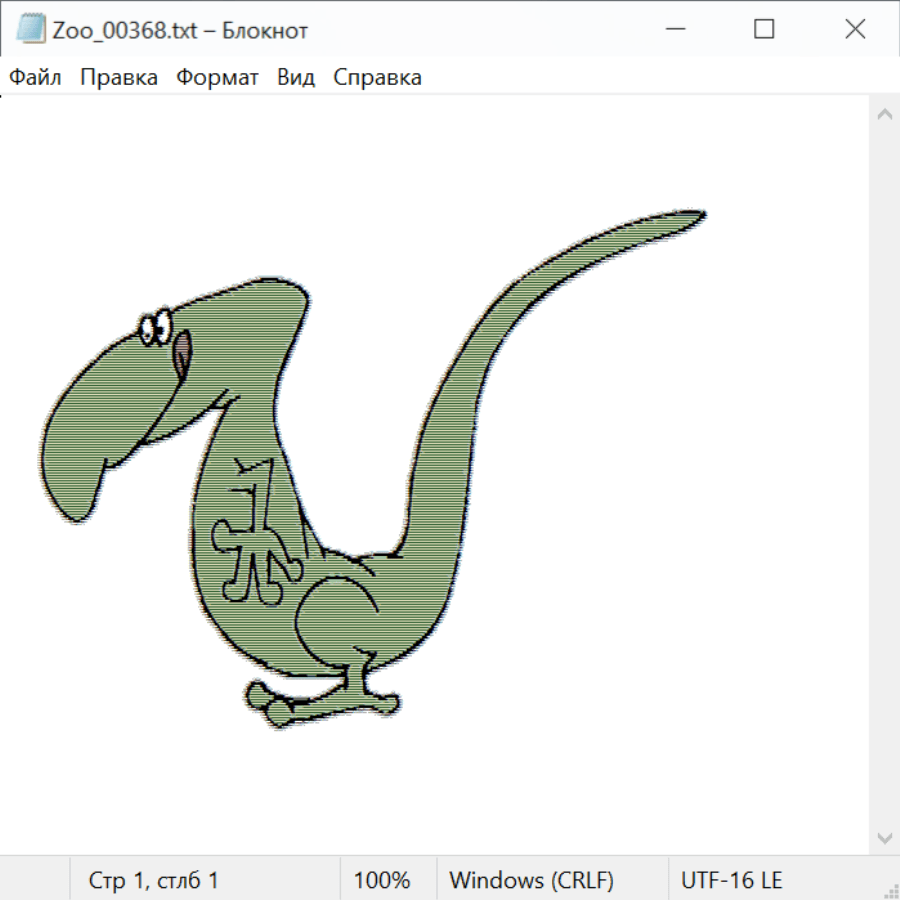
Task: Click the scroll up arrow
Action: [x=884, y=115]
